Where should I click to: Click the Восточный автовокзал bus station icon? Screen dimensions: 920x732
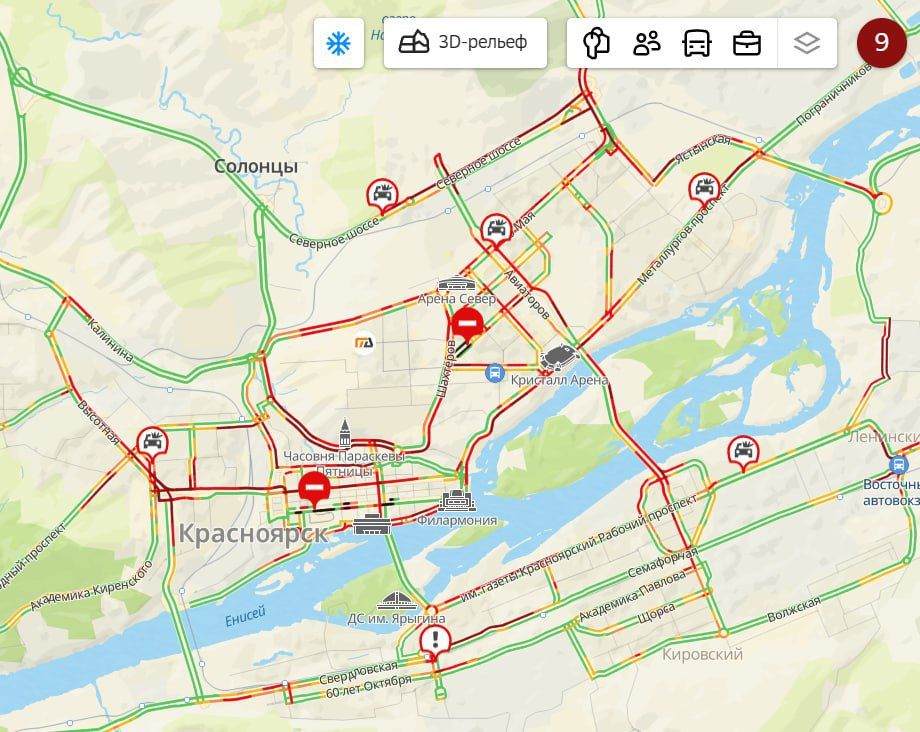tap(898, 465)
